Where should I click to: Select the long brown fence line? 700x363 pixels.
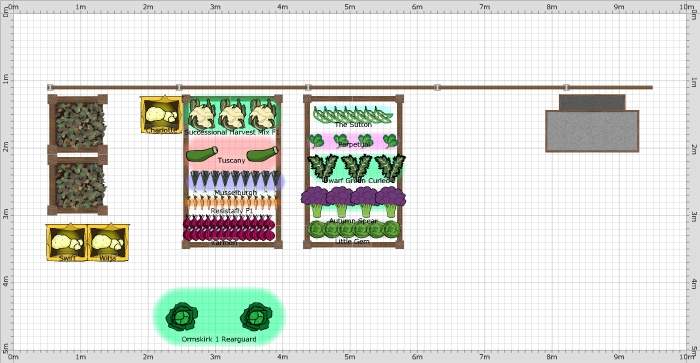[x=350, y=88]
